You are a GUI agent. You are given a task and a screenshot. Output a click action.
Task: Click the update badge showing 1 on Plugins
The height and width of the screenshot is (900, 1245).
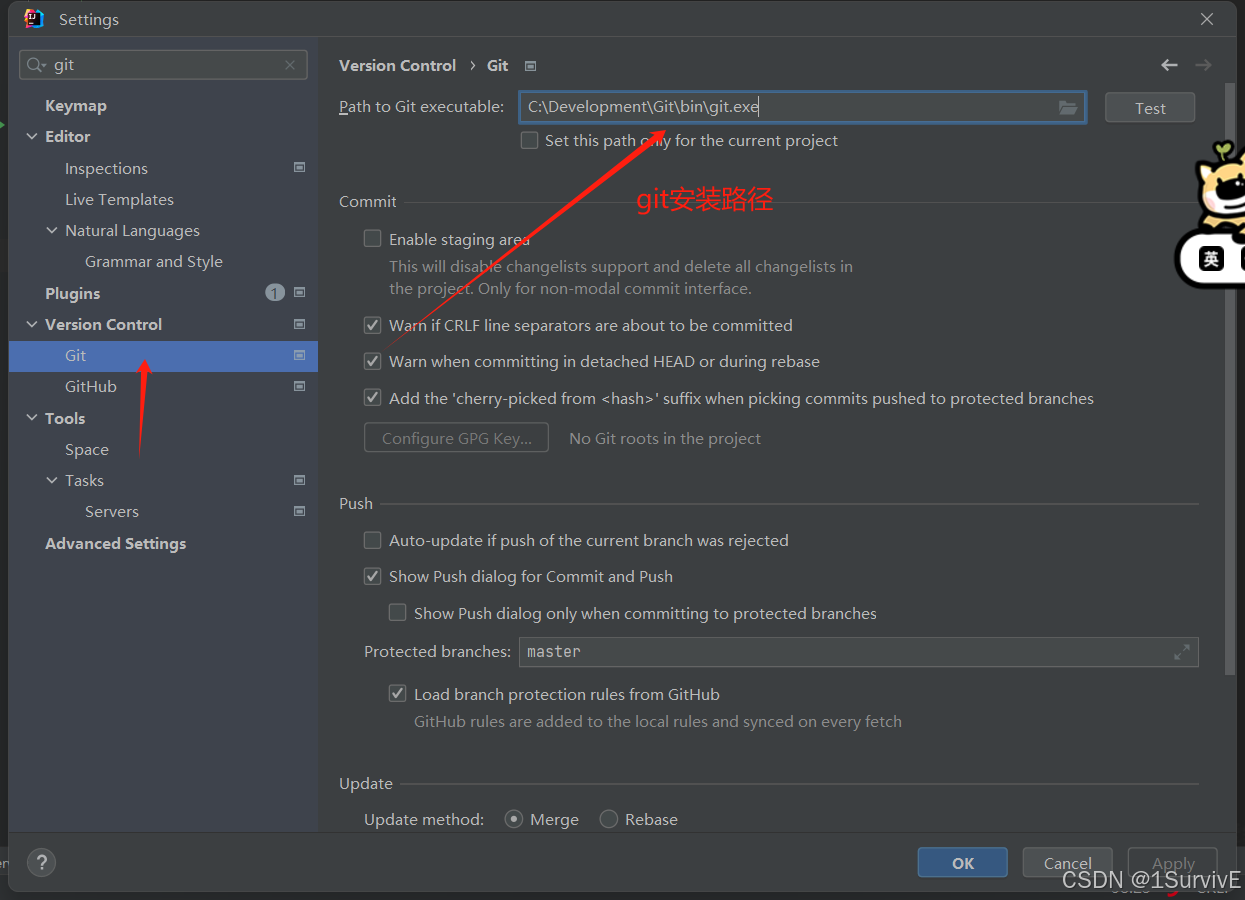(x=275, y=293)
